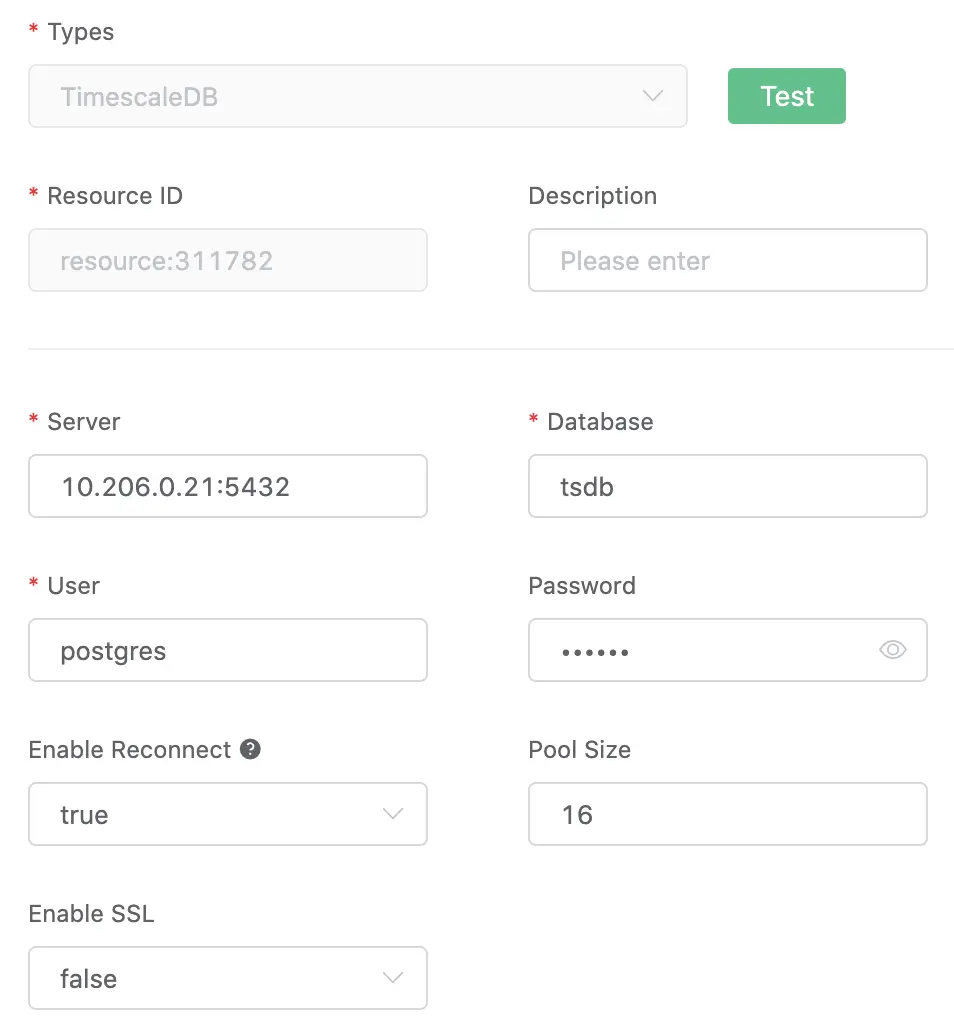
Task: Click the Test connection button
Action: coord(786,96)
